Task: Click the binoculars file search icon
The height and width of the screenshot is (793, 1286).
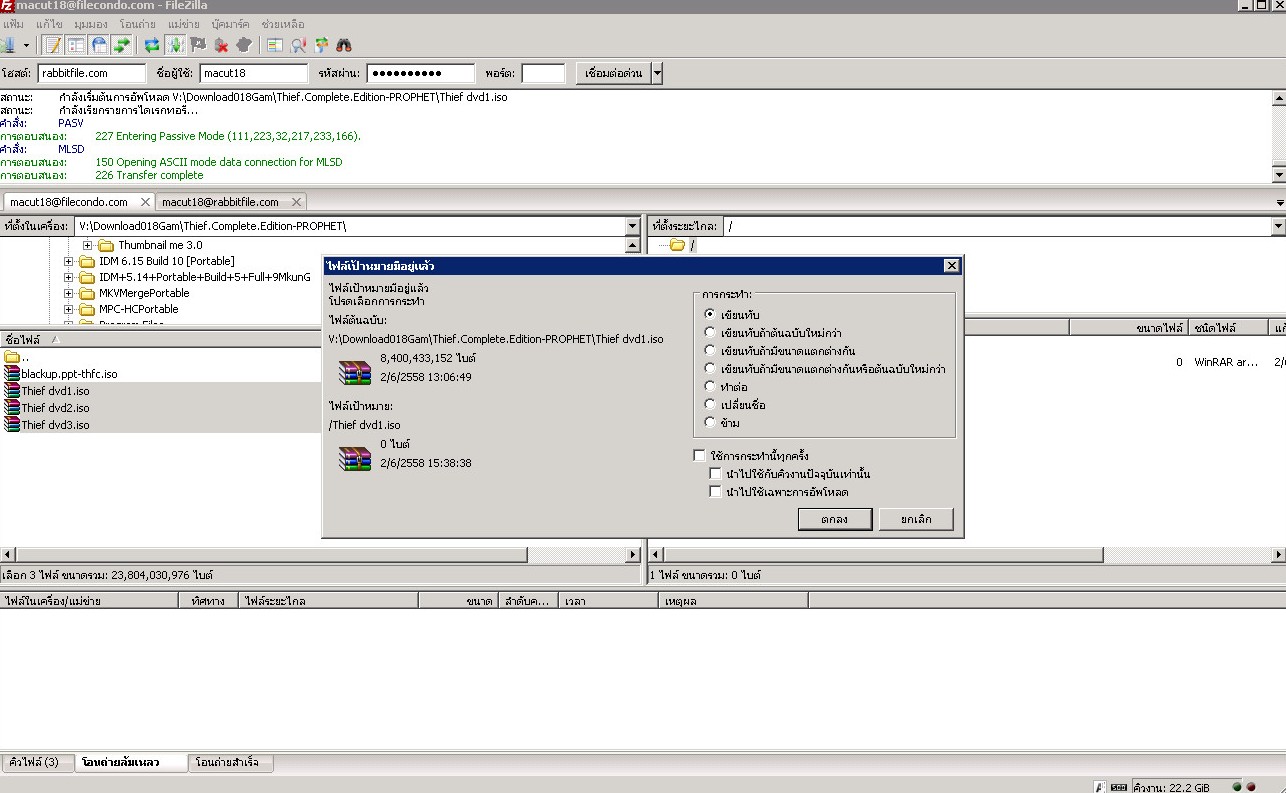Action: pos(344,45)
